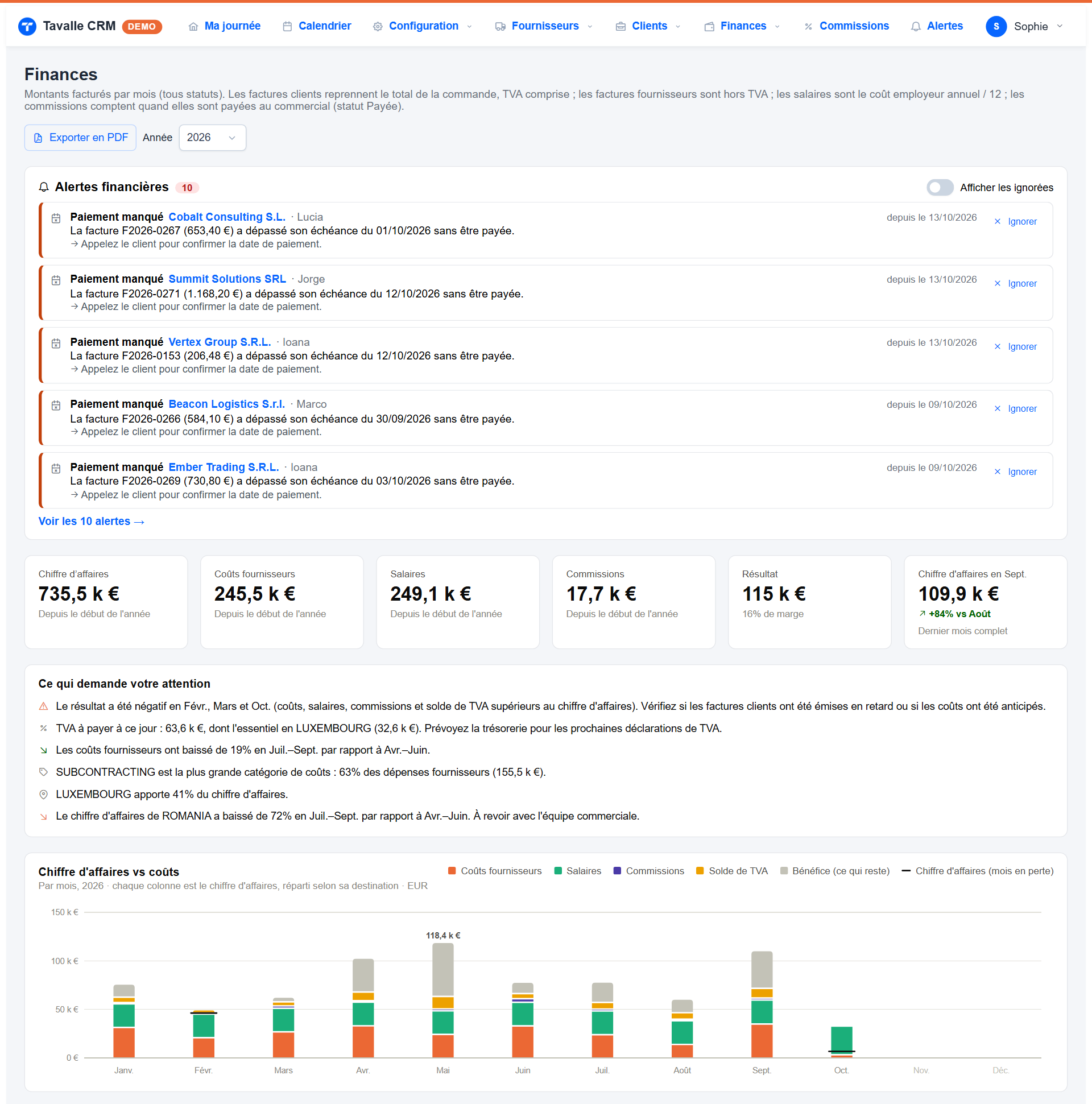Viewport: 1092px width, 1104px height.
Task: Click the Mai bar in the chart
Action: point(443,1000)
